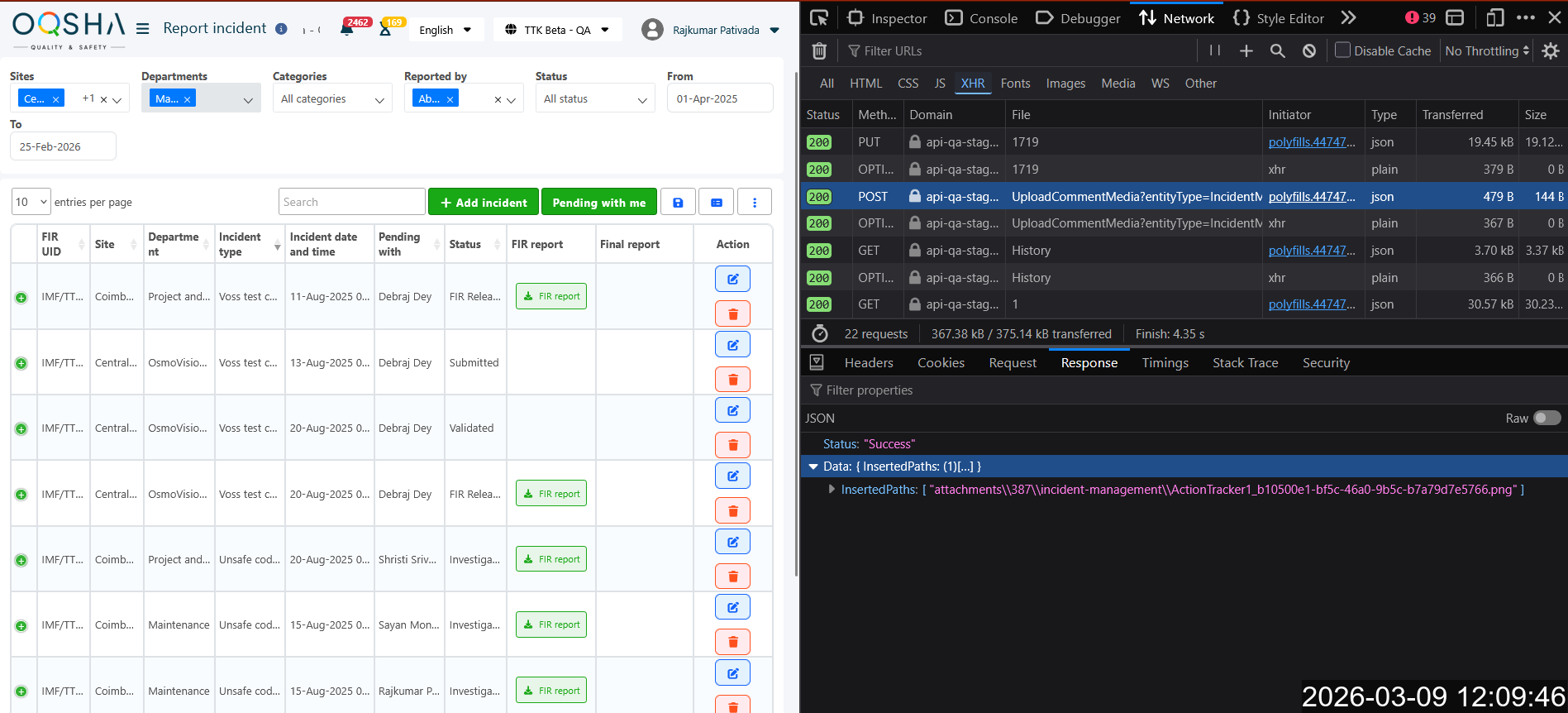1568x713 pixels.
Task: Click the incident Search input field
Action: [351, 202]
